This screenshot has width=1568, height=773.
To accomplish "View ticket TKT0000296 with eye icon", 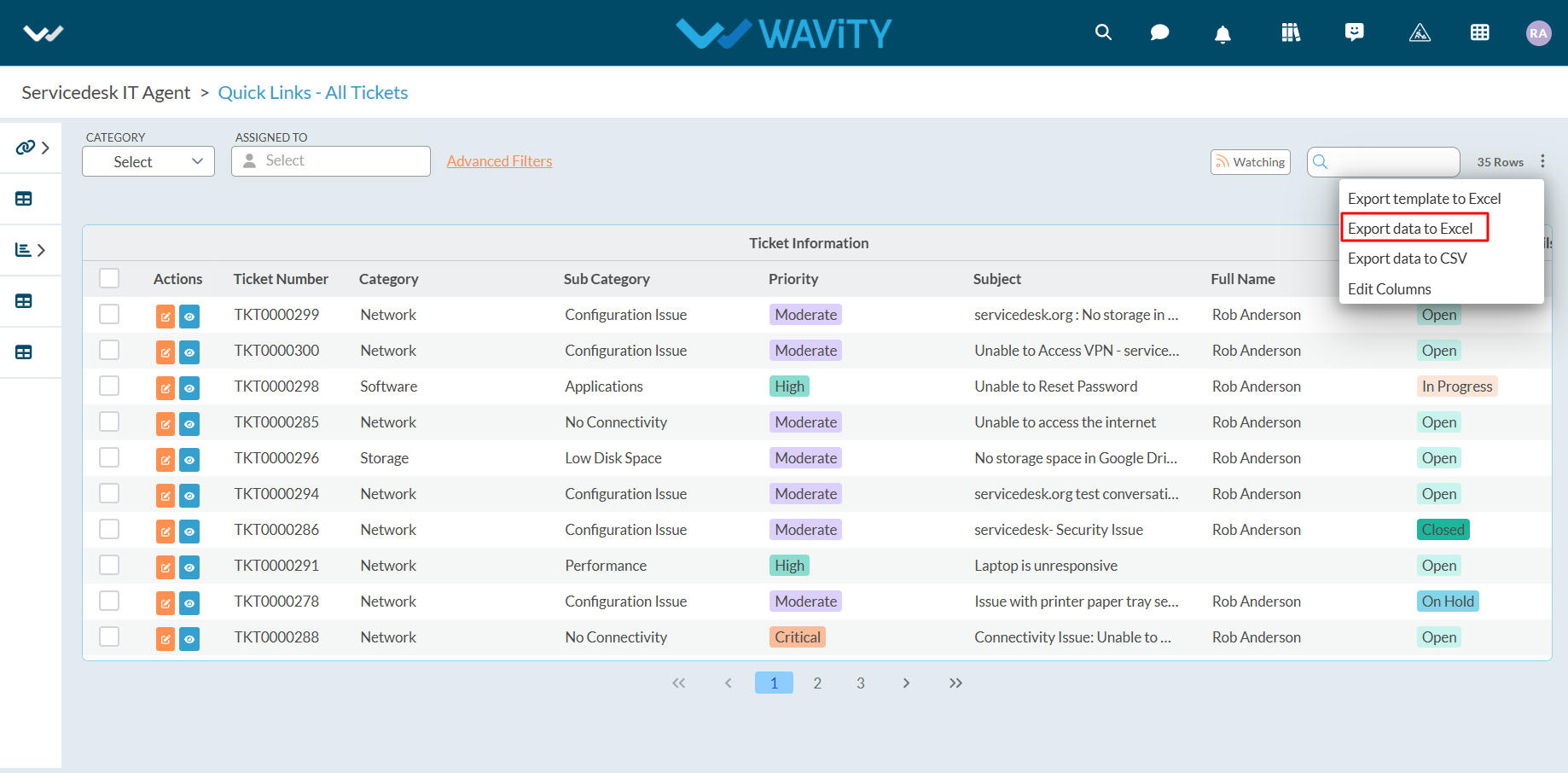I will tap(189, 460).
